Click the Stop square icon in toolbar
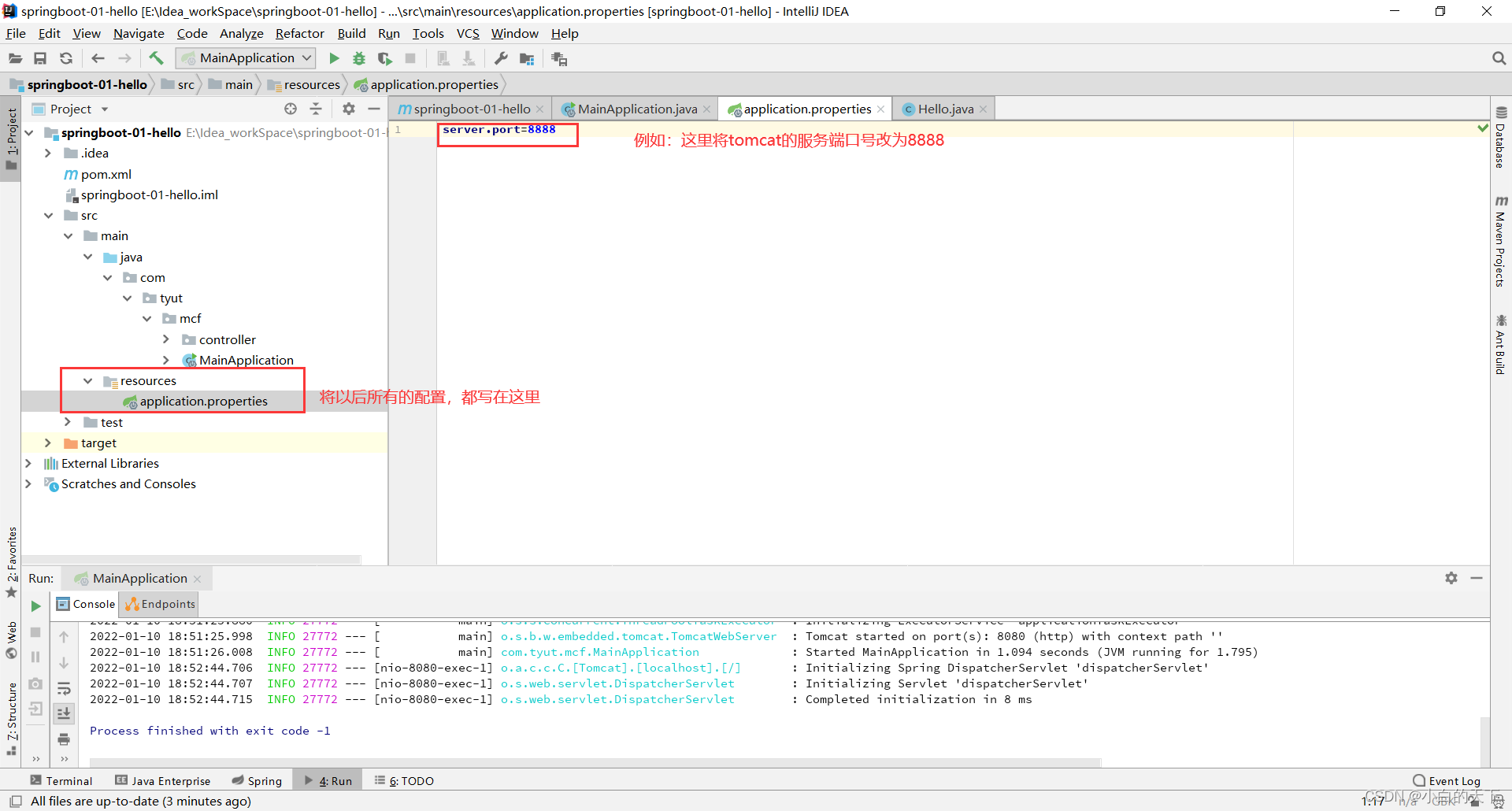 click(x=410, y=58)
